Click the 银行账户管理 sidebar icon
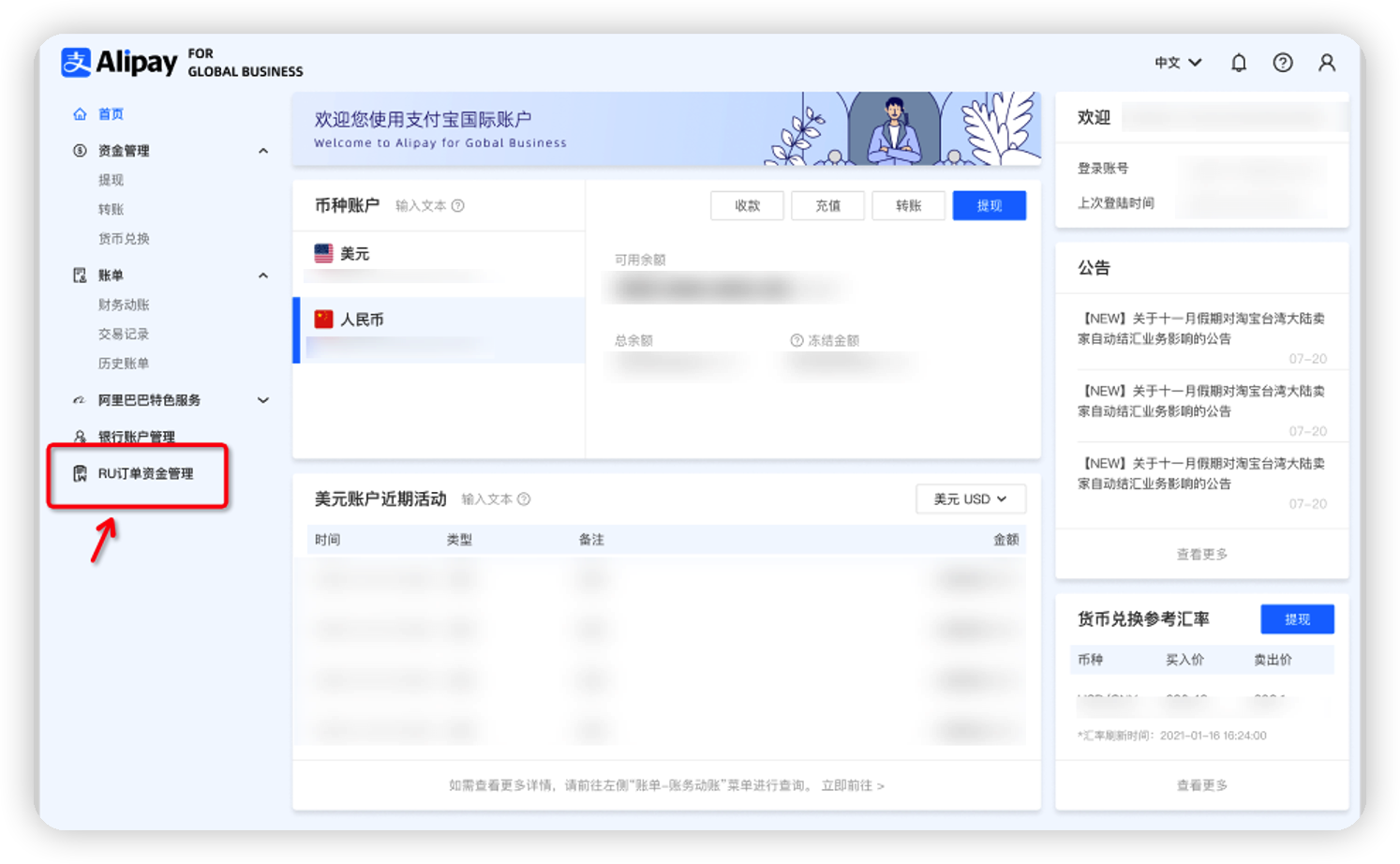1400x864 pixels. pyautogui.click(x=80, y=437)
